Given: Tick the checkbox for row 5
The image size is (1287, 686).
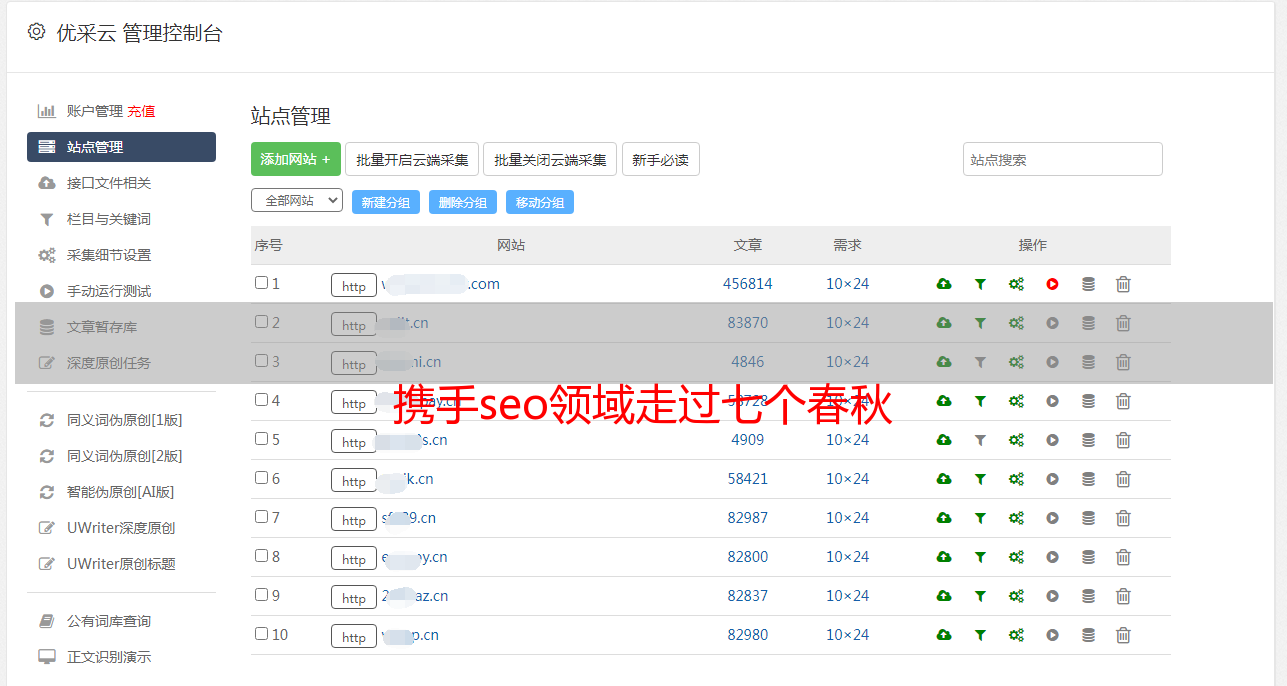Looking at the screenshot, I should (261, 439).
